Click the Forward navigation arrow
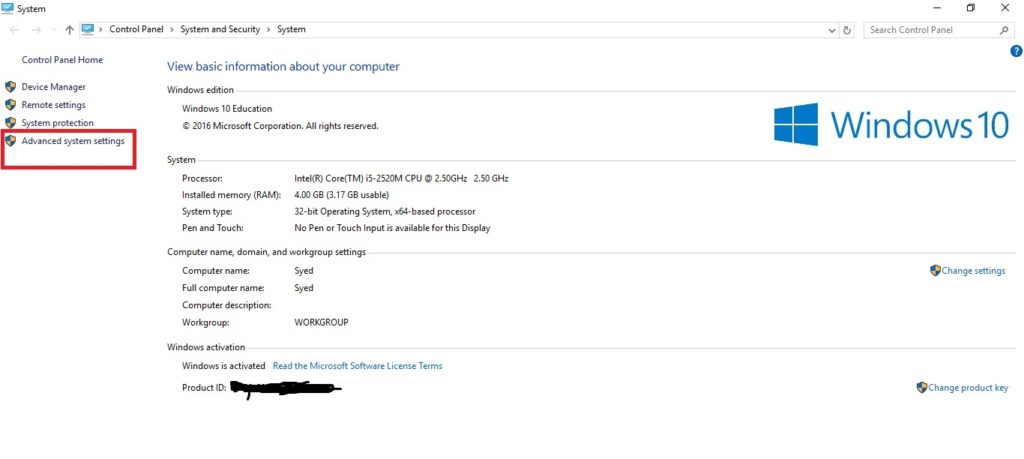The height and width of the screenshot is (459, 1024). pos(36,30)
